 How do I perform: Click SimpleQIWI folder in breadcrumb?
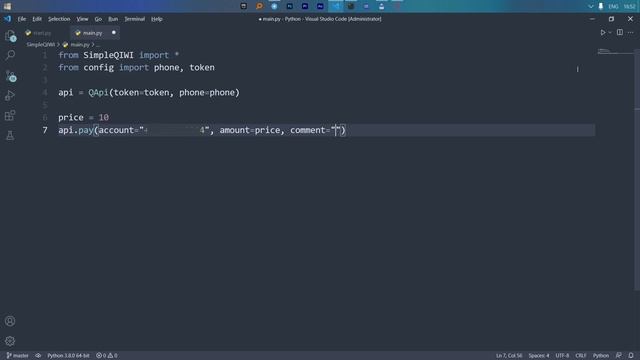point(40,44)
